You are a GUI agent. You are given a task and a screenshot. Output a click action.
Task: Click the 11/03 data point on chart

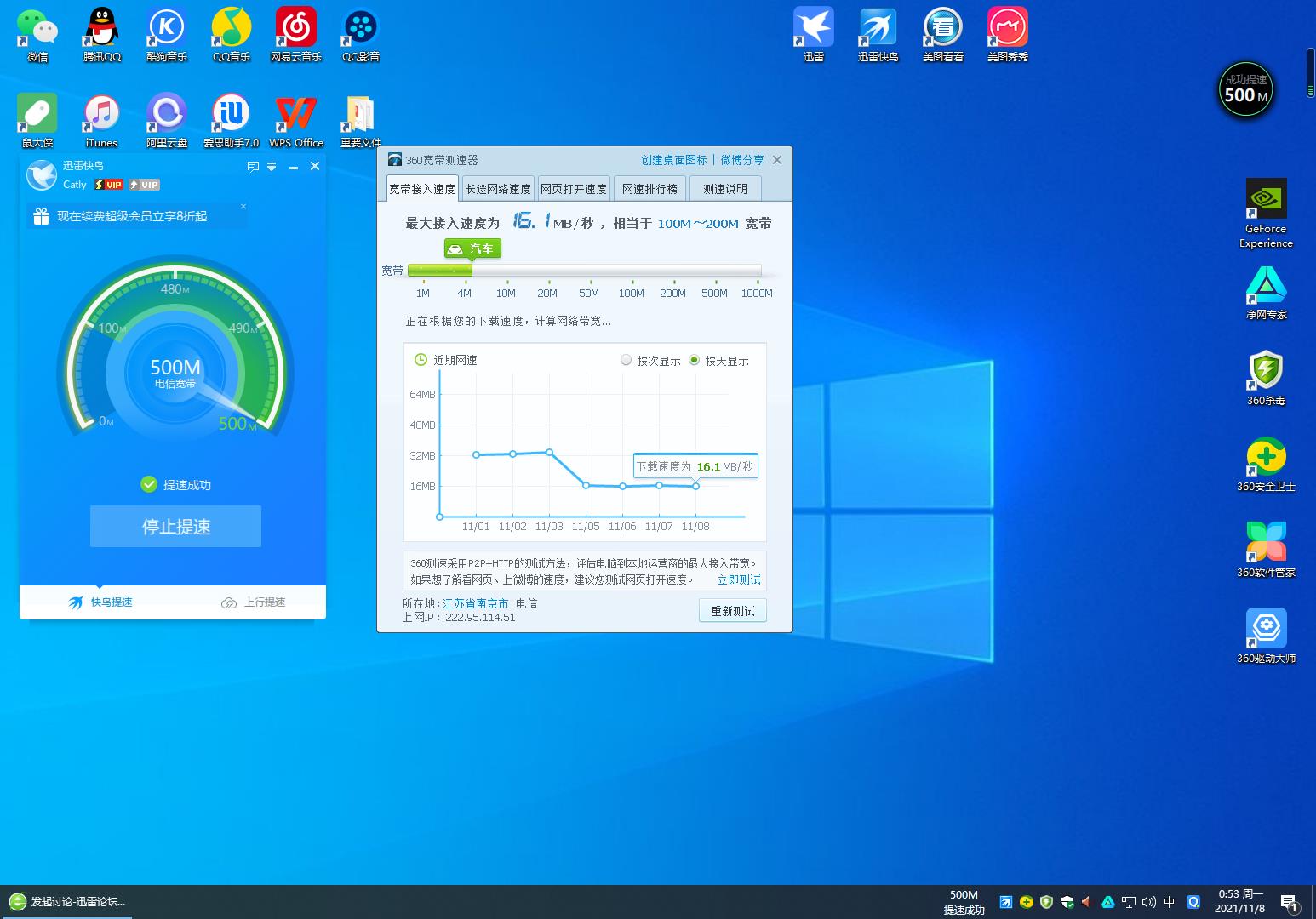[x=549, y=453]
